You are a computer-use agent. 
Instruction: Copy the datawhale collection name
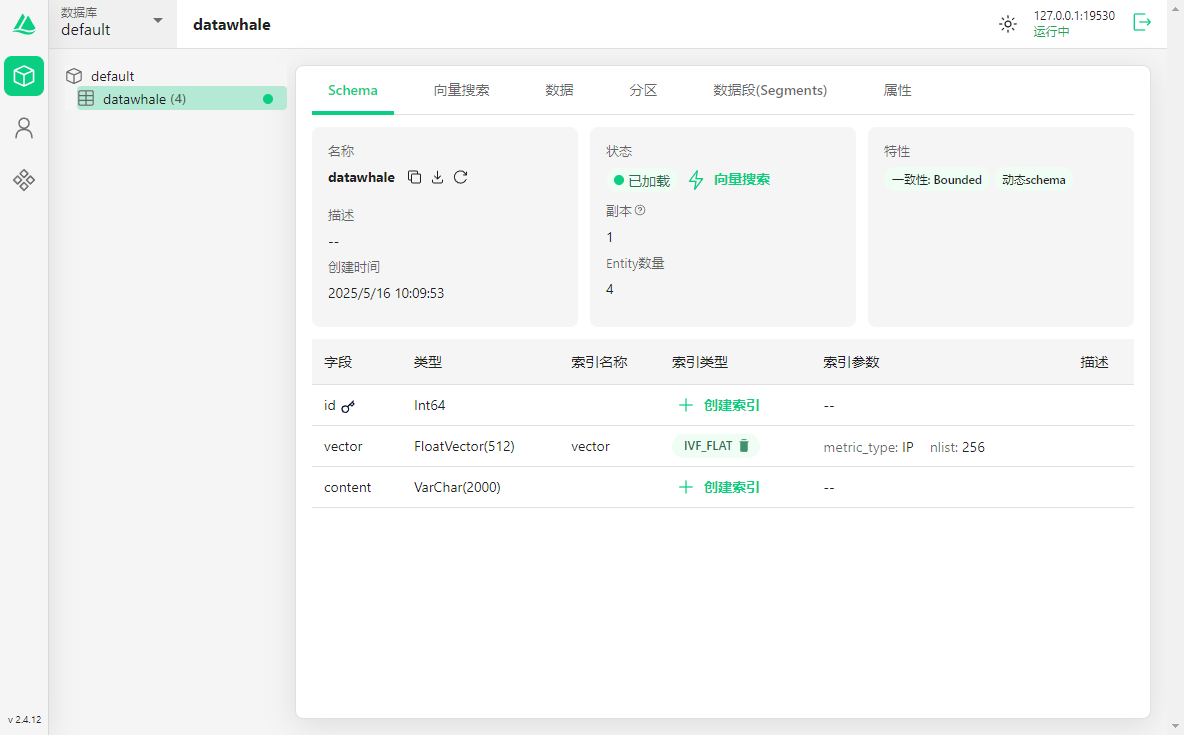click(x=415, y=177)
